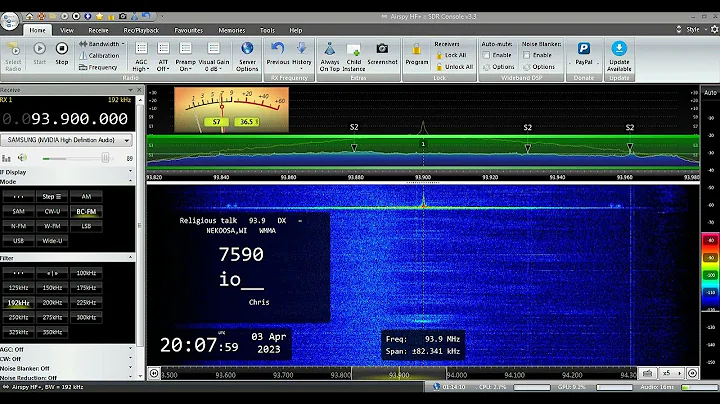The height and width of the screenshot is (404, 720).
Task: Zoom out waterfall with left magnifier icon
Action: 154,373
